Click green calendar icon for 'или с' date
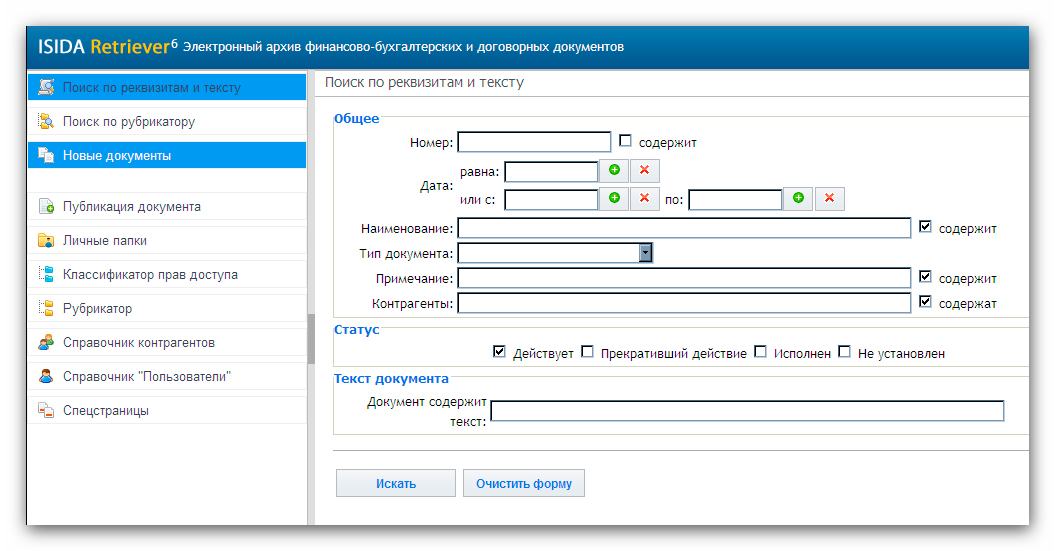The image size is (1055, 551). pyautogui.click(x=614, y=198)
